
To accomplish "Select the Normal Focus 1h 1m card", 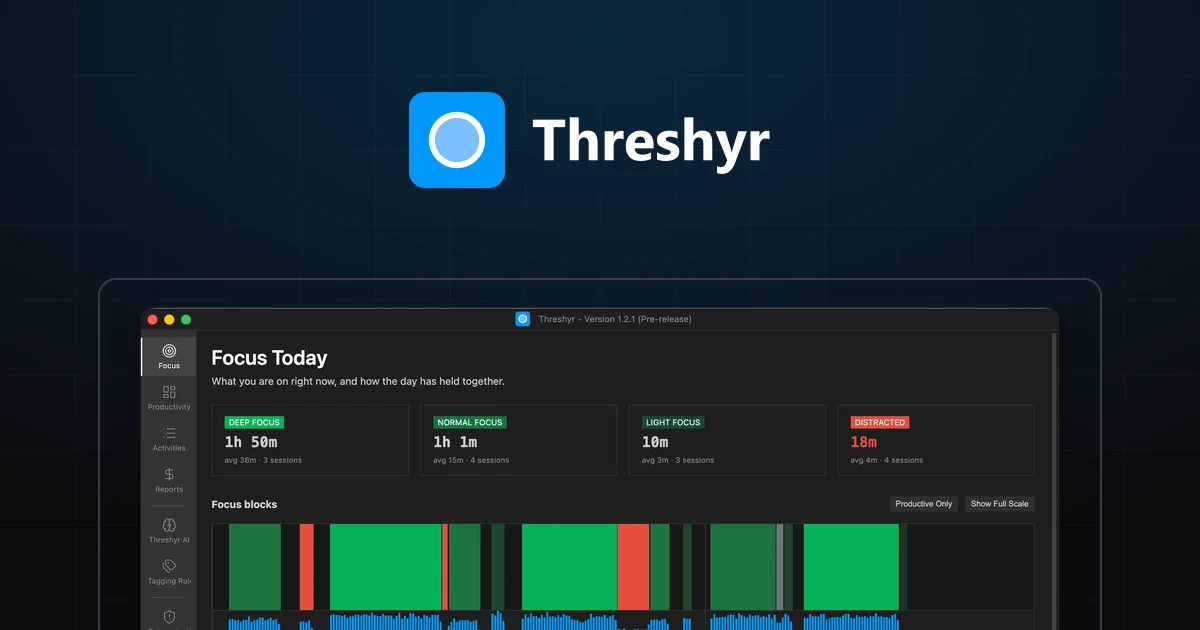I will pyautogui.click(x=518, y=440).
